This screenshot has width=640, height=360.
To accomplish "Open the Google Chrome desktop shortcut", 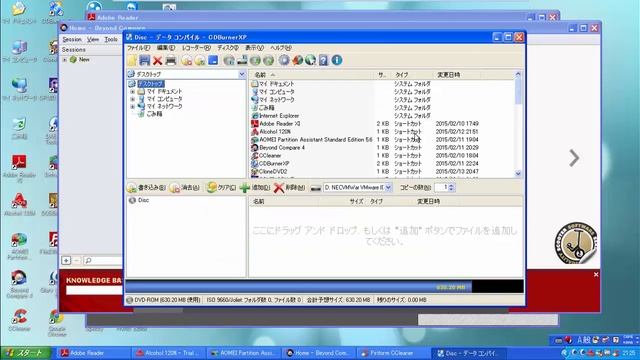I will (x=57, y=322).
